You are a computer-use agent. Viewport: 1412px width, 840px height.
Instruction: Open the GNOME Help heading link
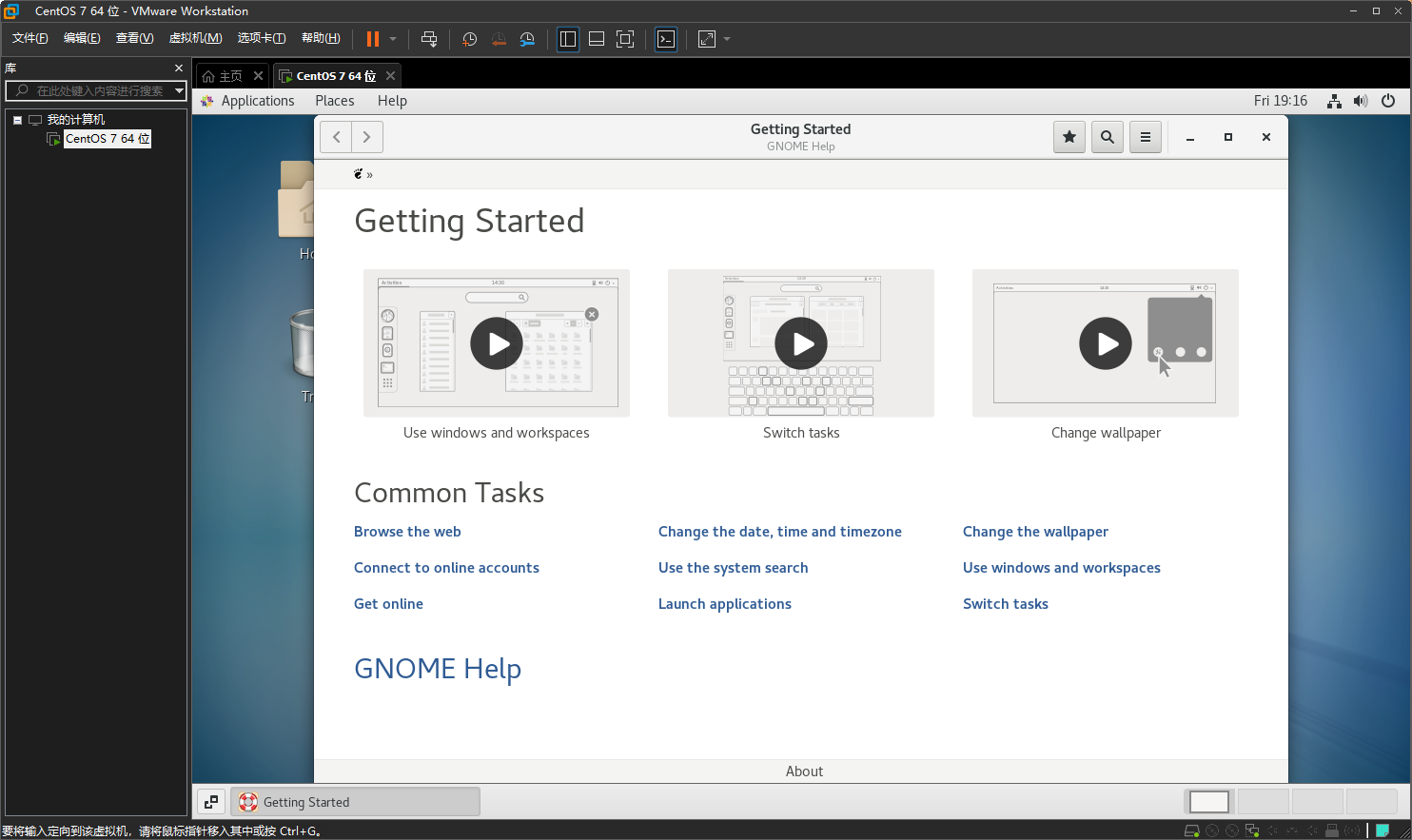click(438, 669)
